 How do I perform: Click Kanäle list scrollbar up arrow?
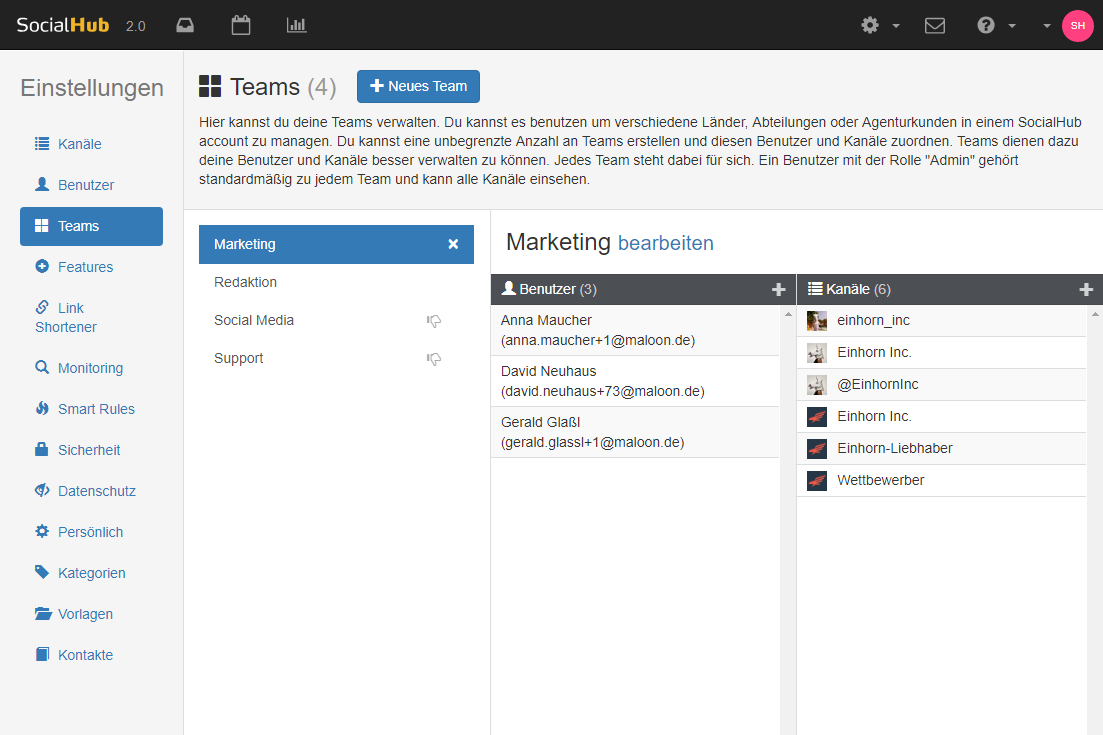1095,314
